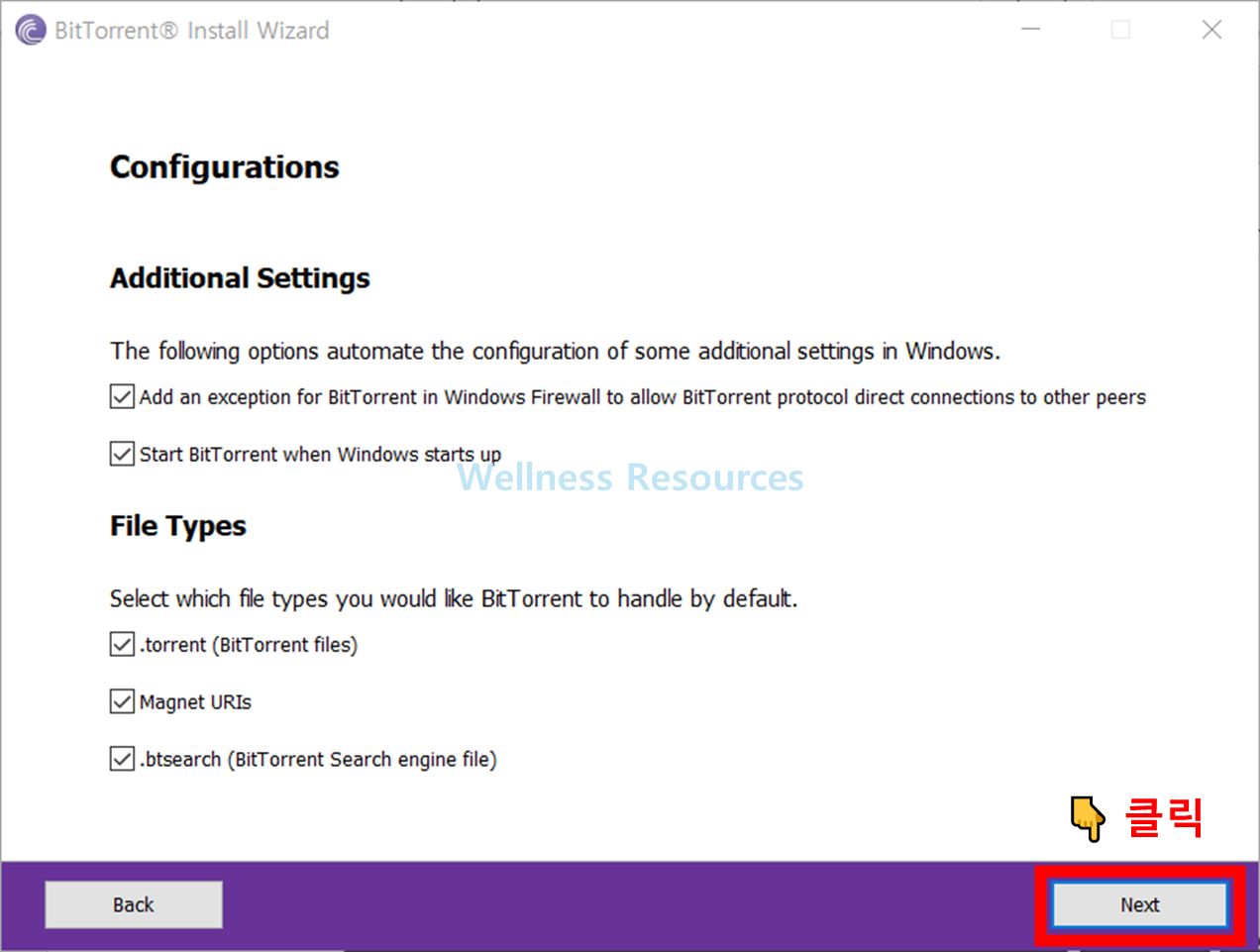
Task: Click the BitTorrent Install Wizard title text
Action: pyautogui.click(x=192, y=31)
